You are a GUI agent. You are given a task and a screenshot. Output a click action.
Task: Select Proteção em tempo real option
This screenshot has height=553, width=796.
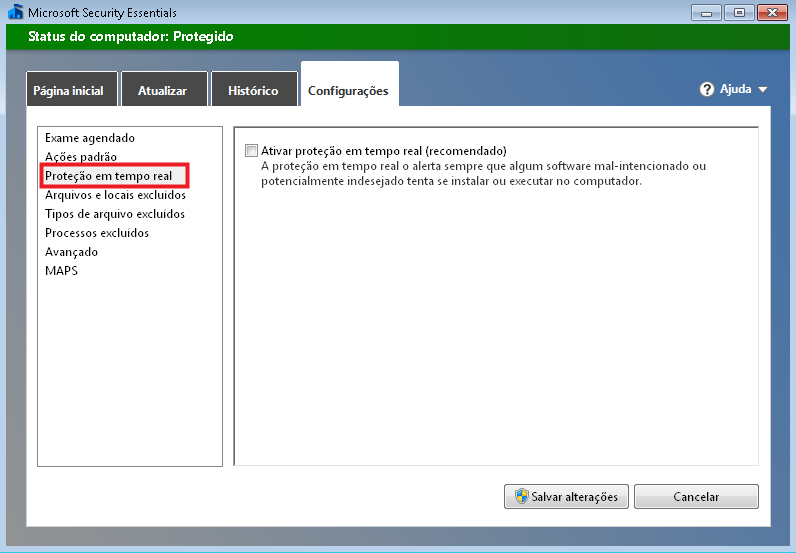(x=109, y=176)
